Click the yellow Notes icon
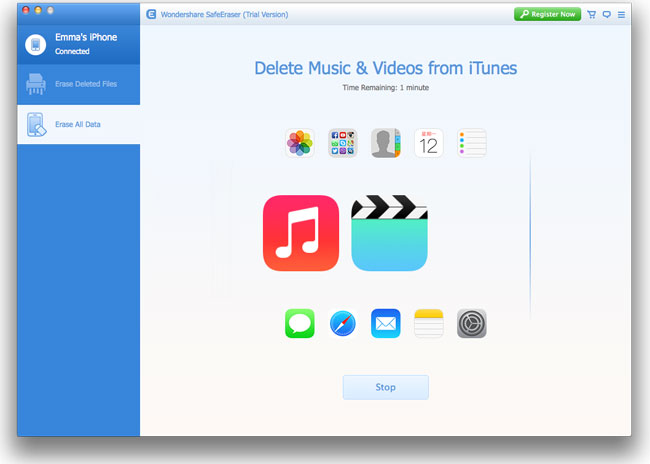 coord(429,323)
